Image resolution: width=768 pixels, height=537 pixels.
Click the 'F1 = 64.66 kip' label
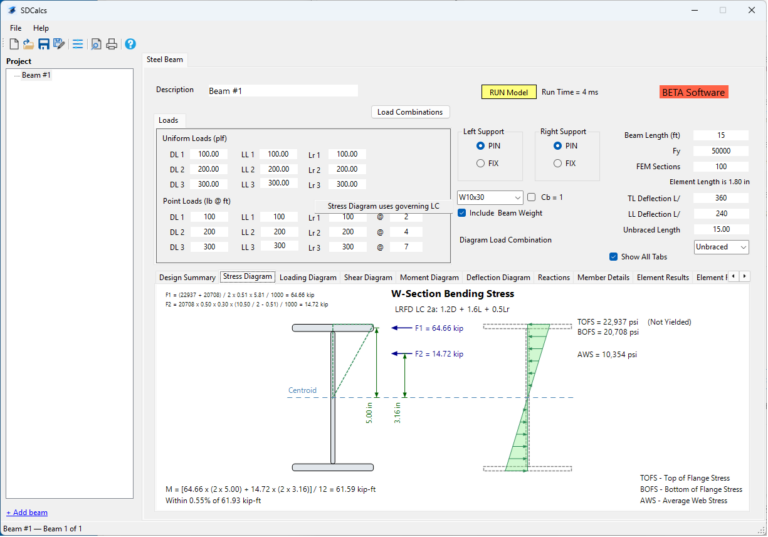pos(439,328)
